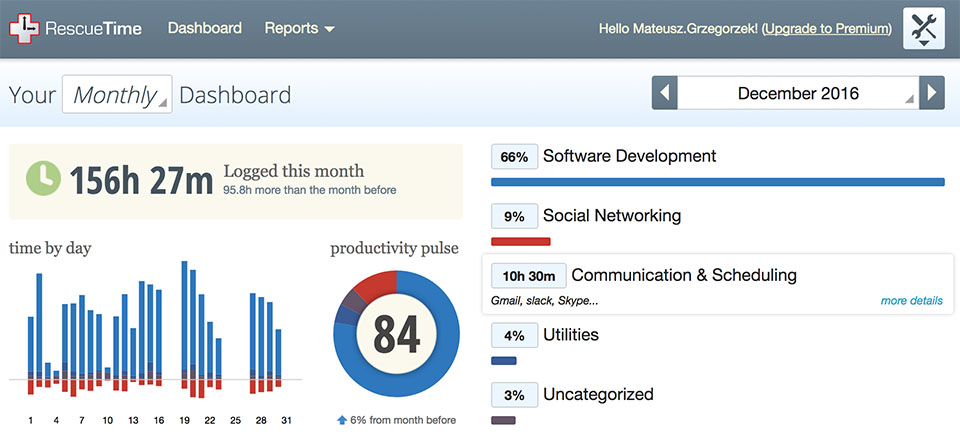
Task: Click the 84 productivity pulse score
Action: [396, 334]
